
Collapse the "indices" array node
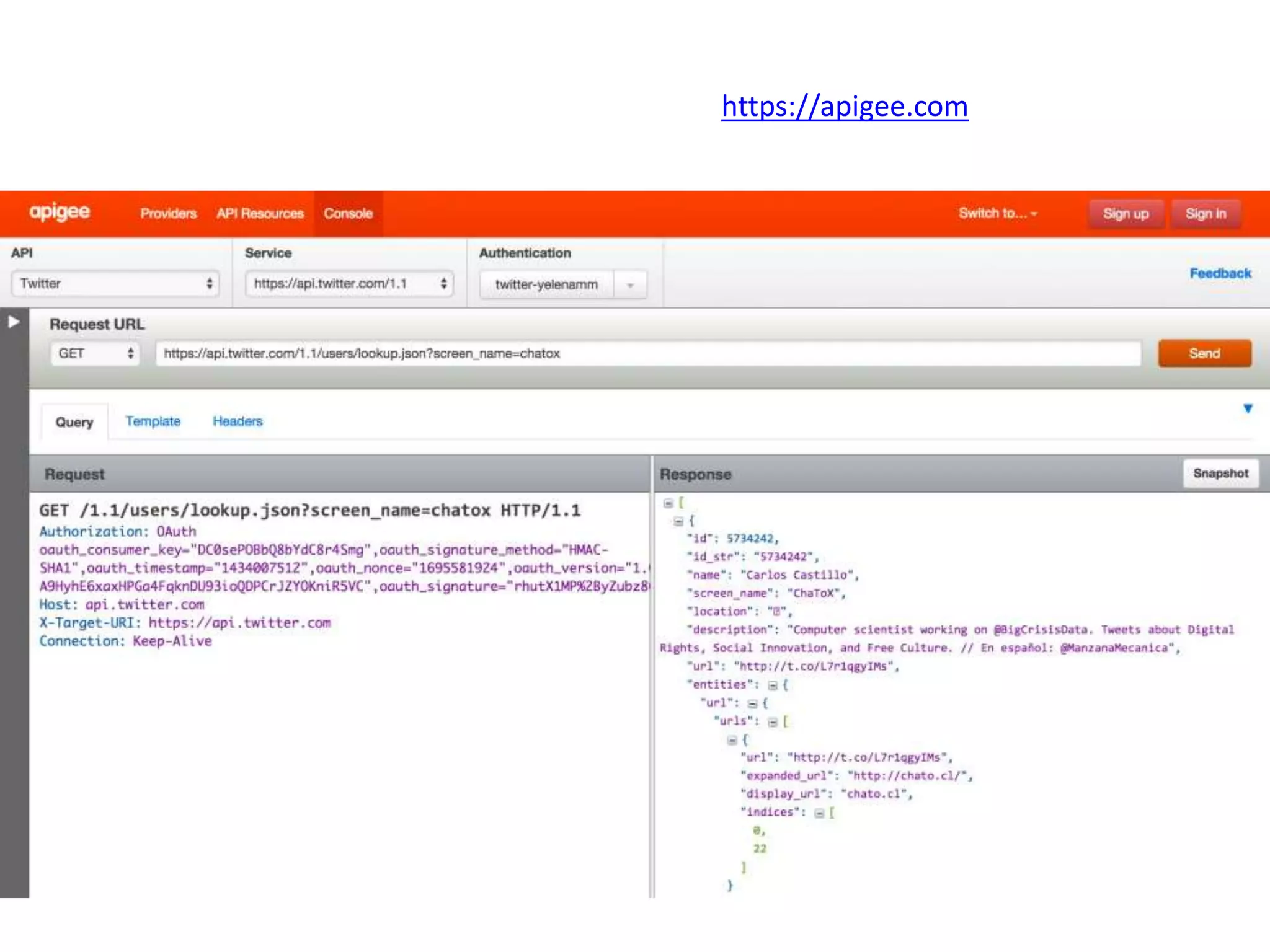tap(819, 813)
